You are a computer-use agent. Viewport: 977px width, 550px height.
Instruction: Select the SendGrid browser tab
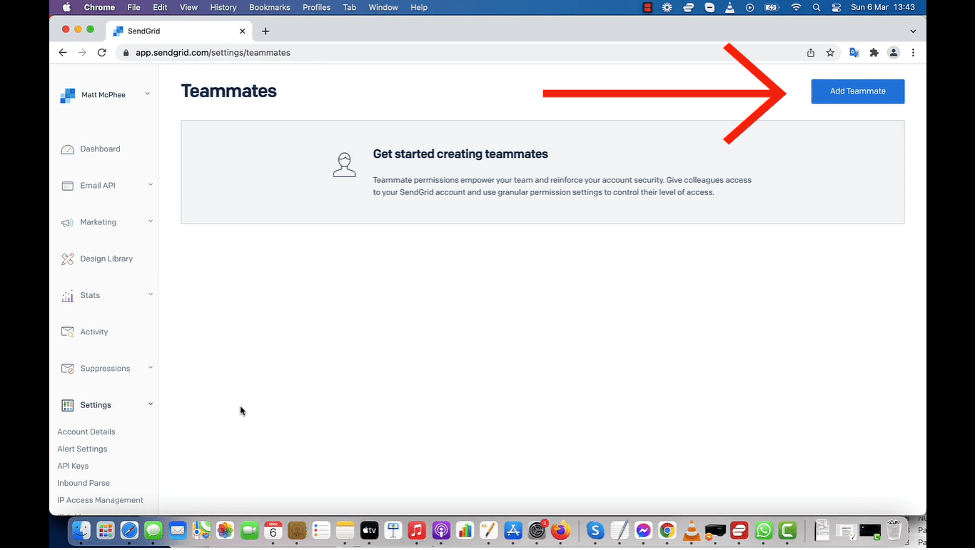click(179, 31)
